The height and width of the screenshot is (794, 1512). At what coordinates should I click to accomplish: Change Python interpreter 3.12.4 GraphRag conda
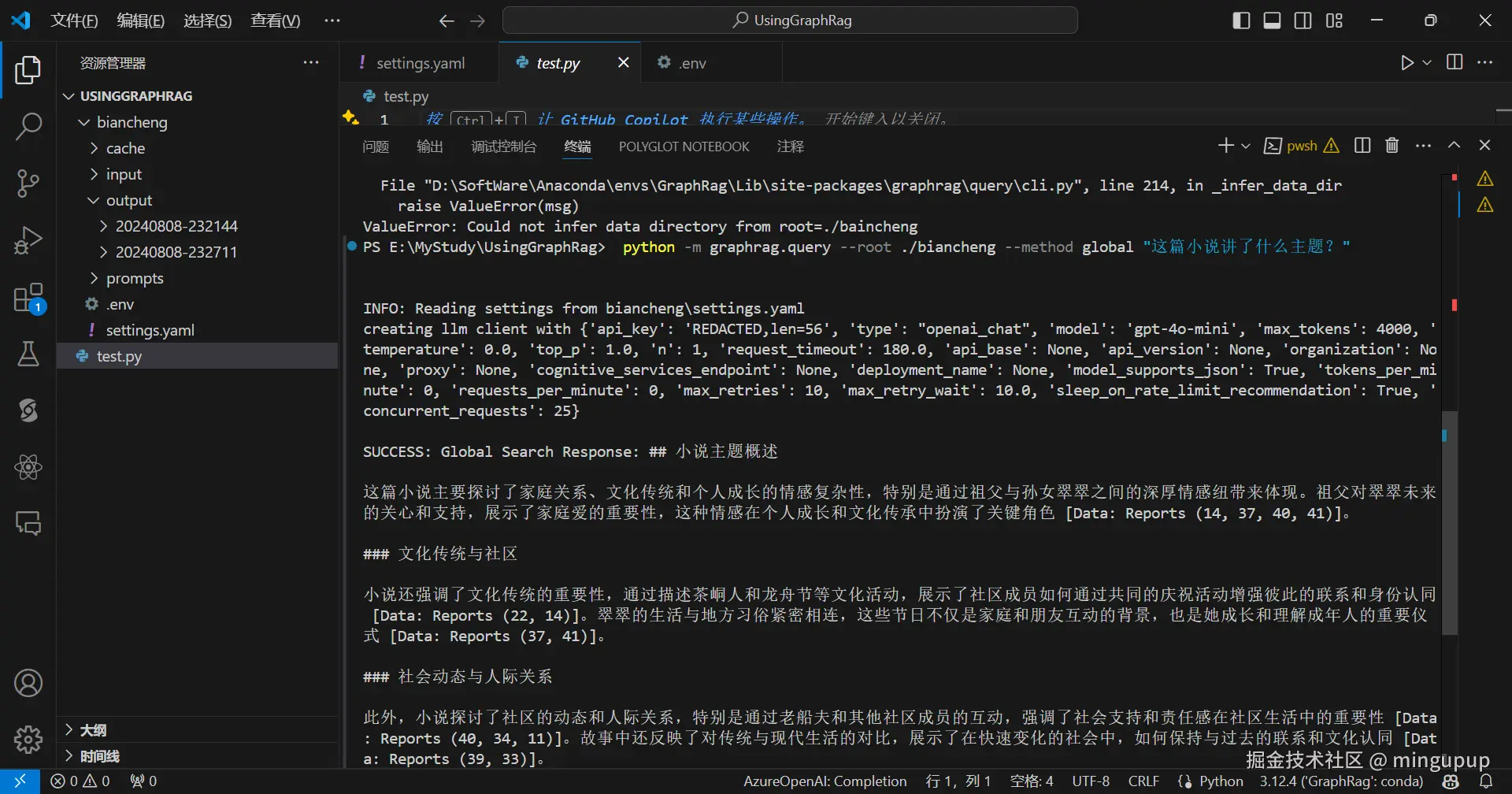pyautogui.click(x=1341, y=781)
